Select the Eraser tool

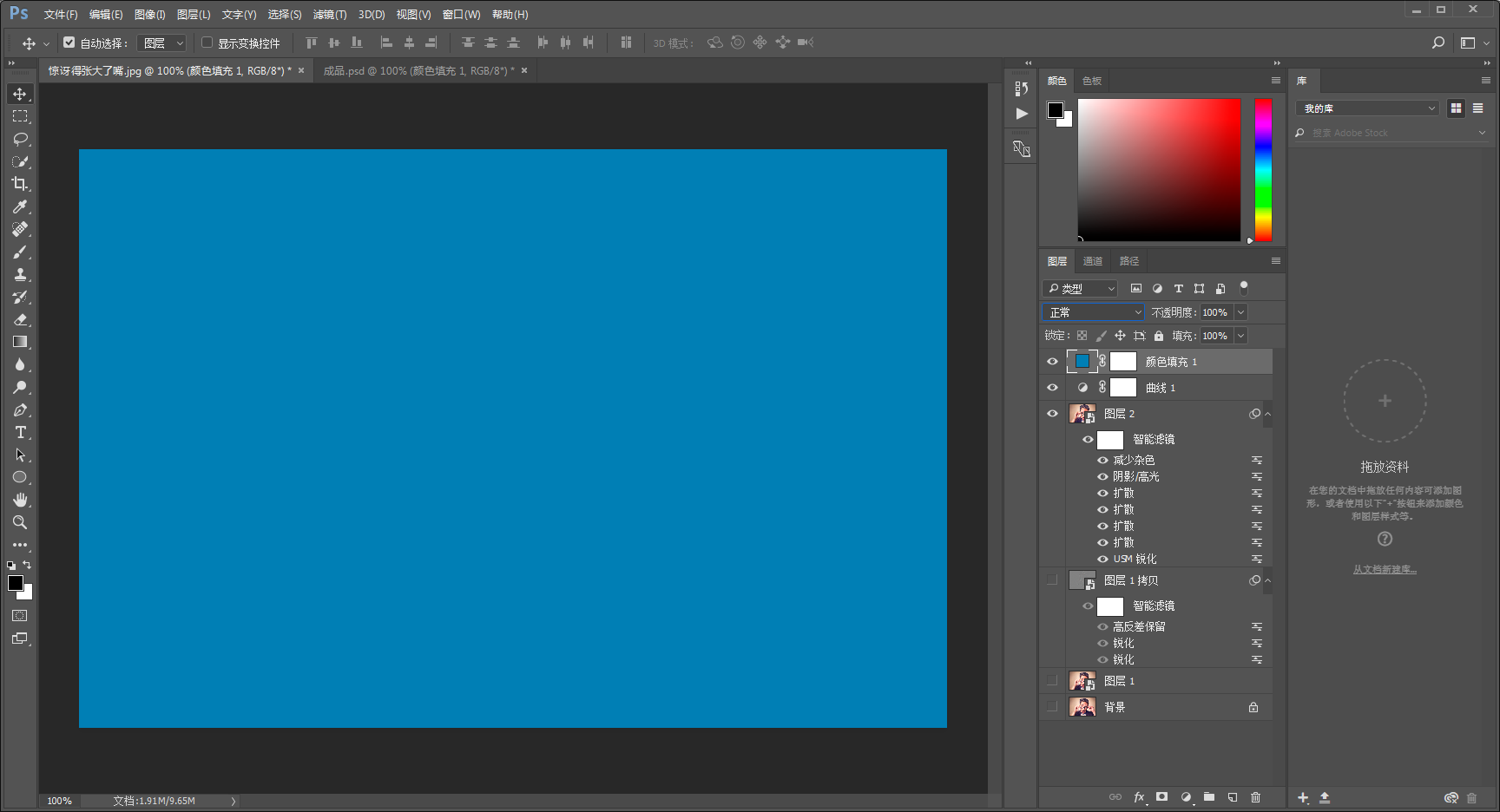coord(20,319)
